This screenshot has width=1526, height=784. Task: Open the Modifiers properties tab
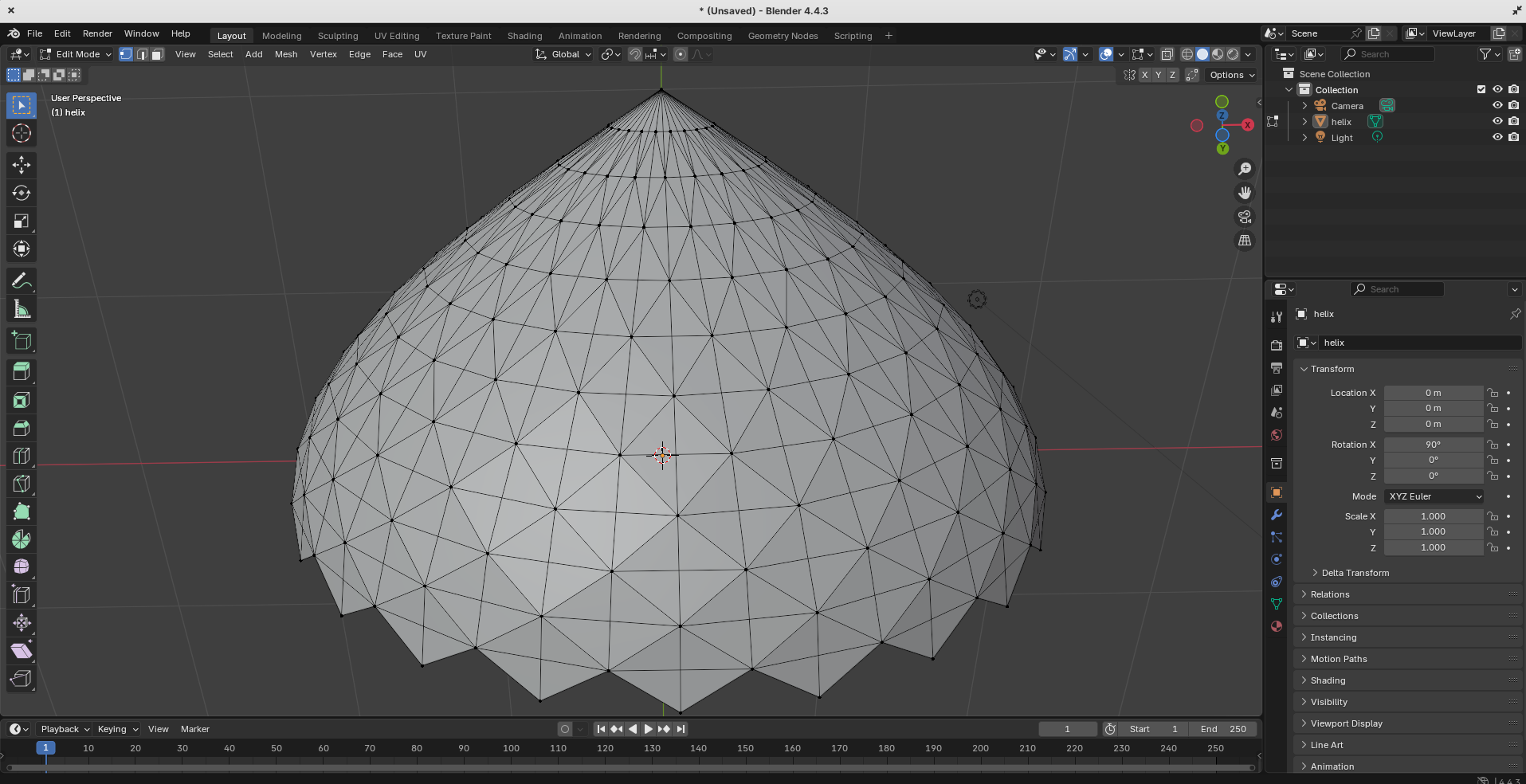(1277, 515)
